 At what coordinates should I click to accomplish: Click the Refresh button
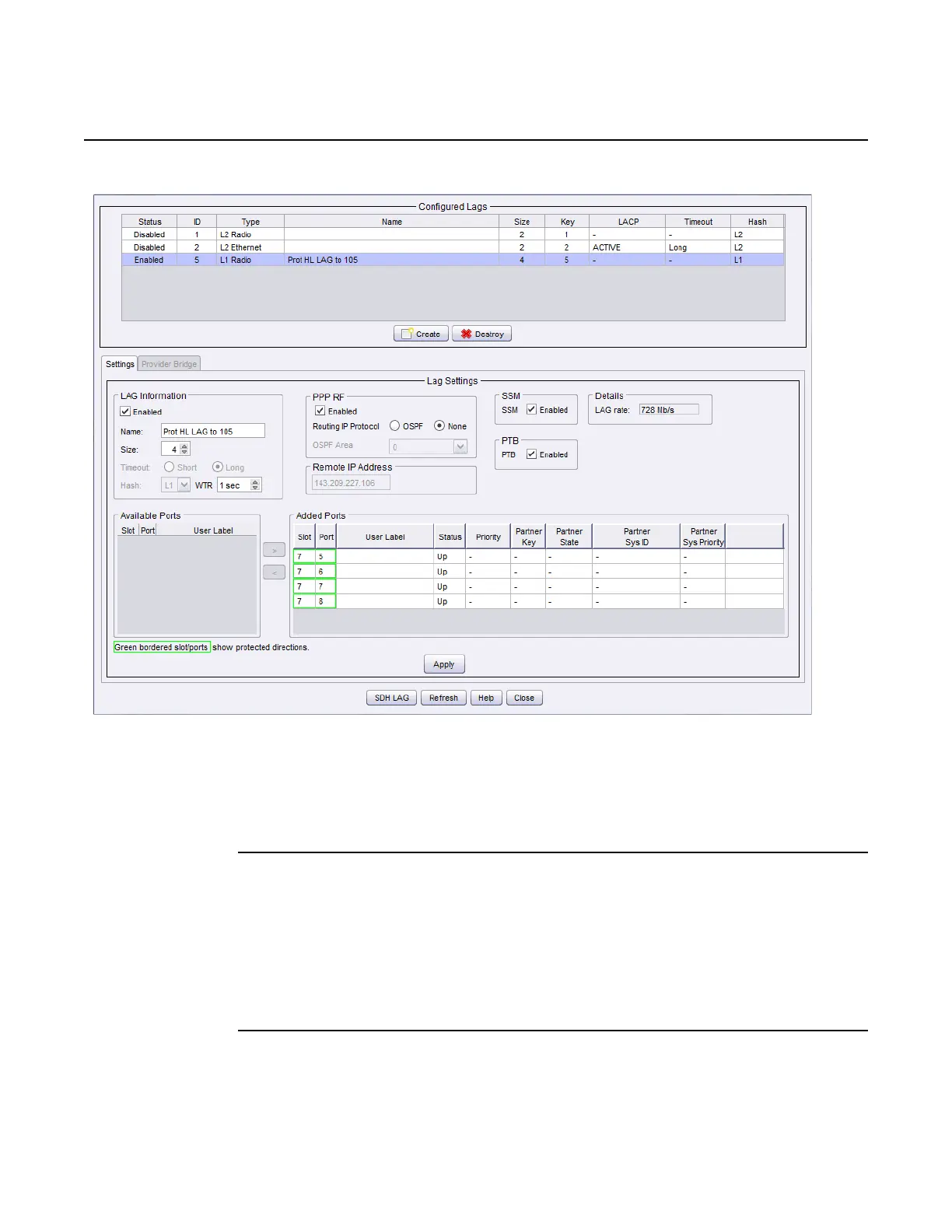pos(444,698)
